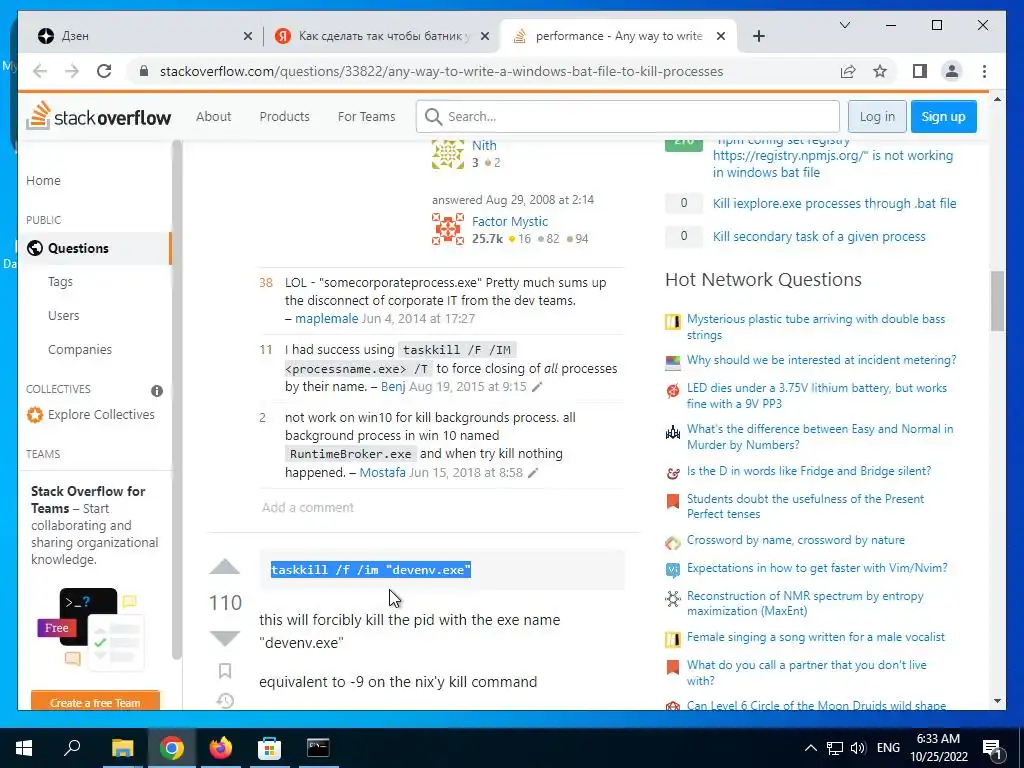
Task: Focus the Stack Overflow search field
Action: [x=628, y=116]
